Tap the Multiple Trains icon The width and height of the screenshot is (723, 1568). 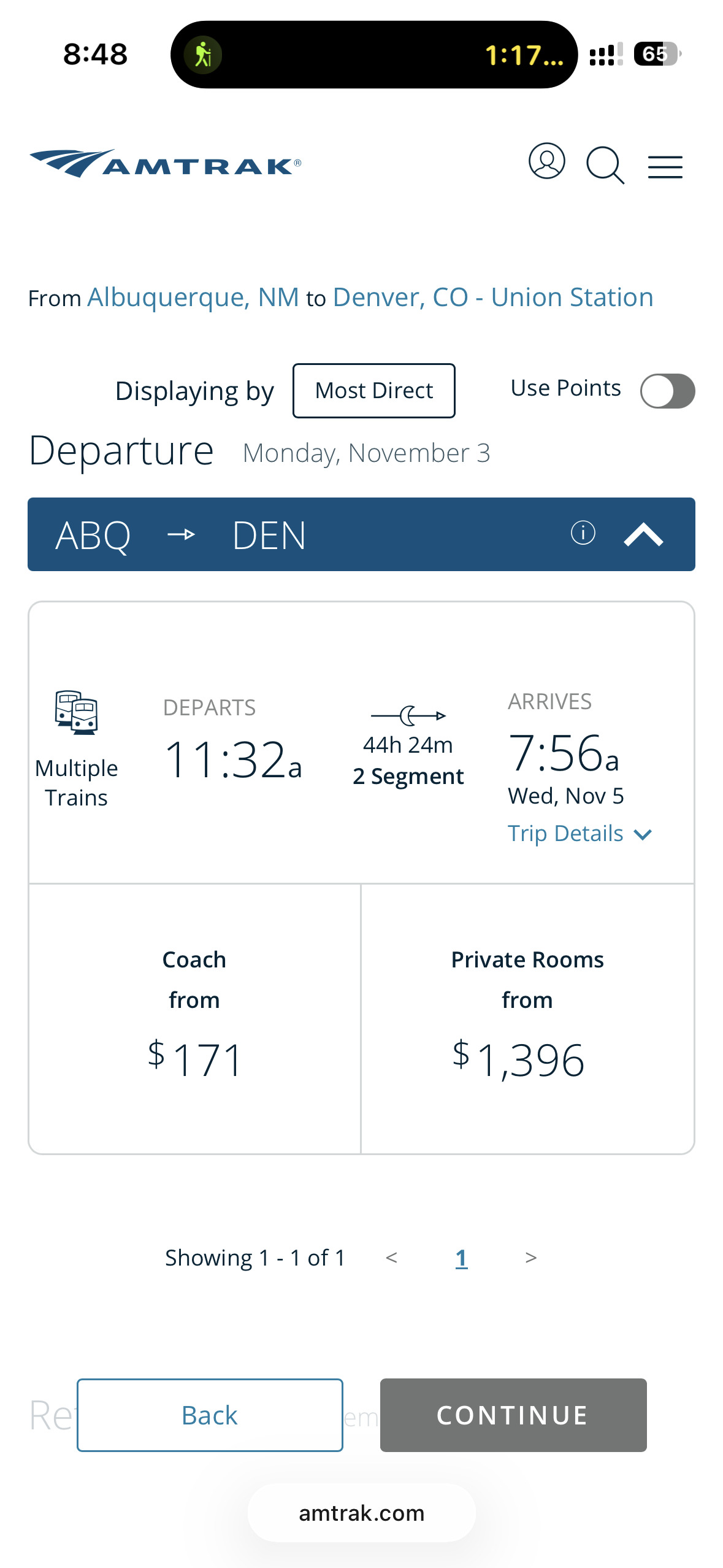point(76,713)
